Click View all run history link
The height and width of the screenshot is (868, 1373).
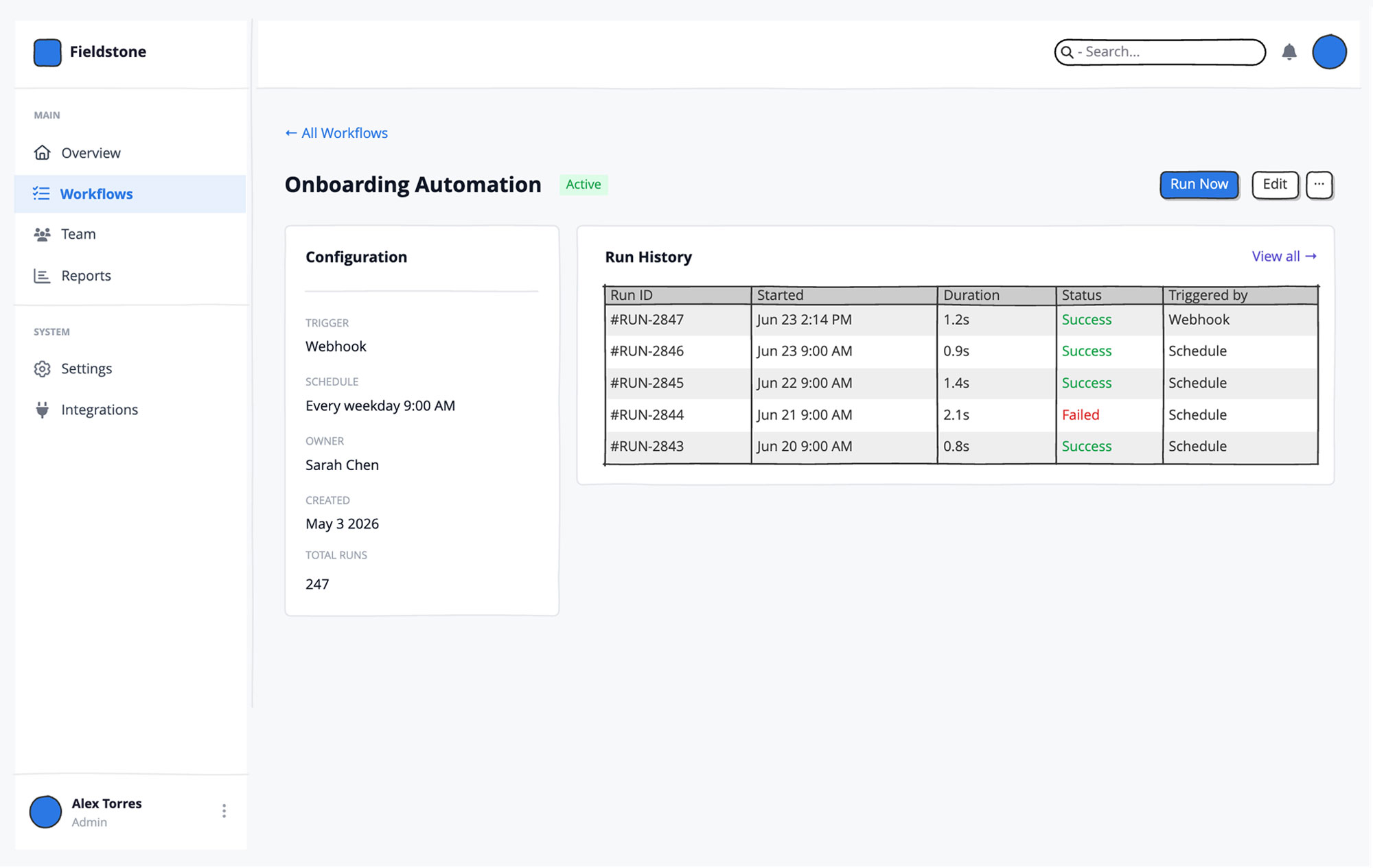pos(1284,257)
